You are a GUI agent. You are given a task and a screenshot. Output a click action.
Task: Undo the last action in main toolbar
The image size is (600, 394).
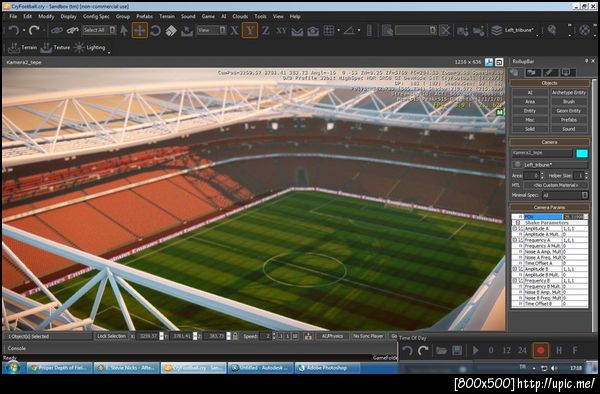coord(13,30)
